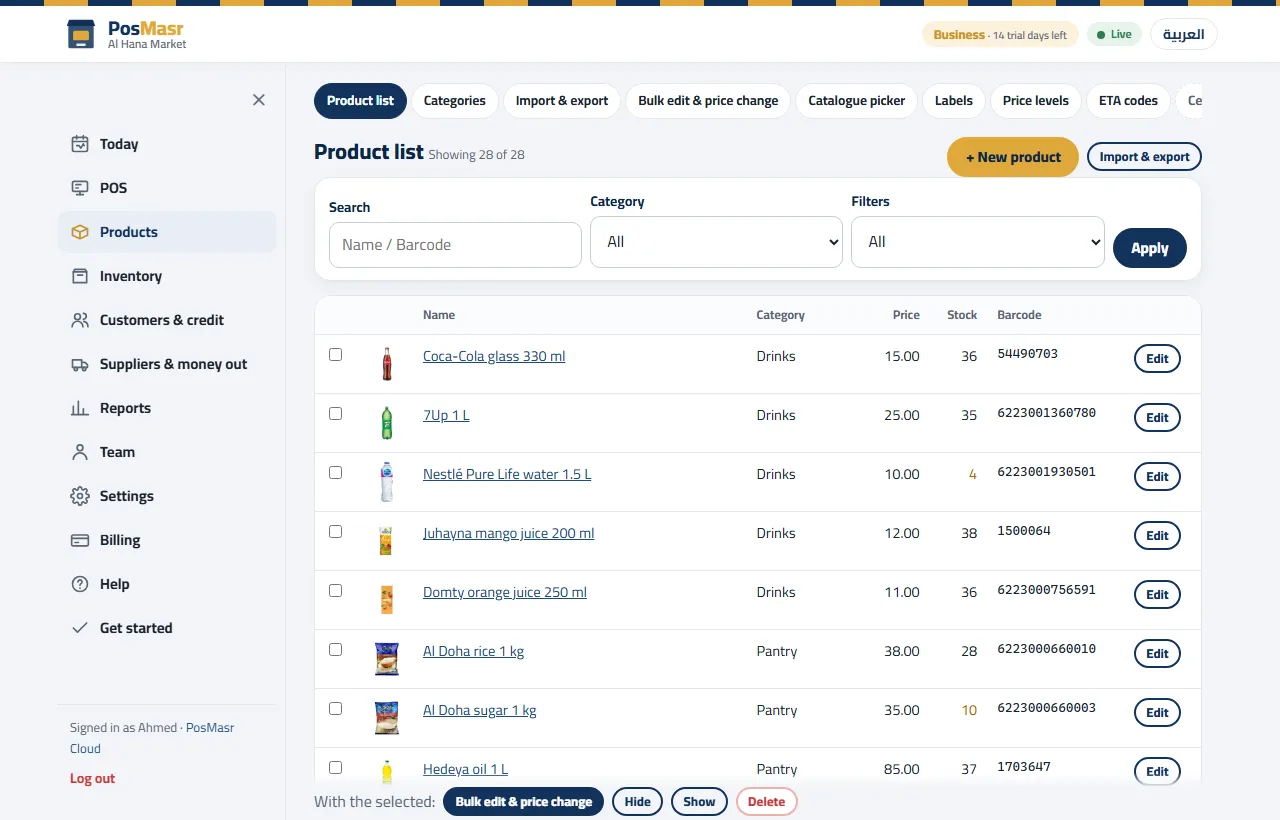Image resolution: width=1280 pixels, height=820 pixels.
Task: Click the Reports bar chart icon
Action: click(80, 408)
